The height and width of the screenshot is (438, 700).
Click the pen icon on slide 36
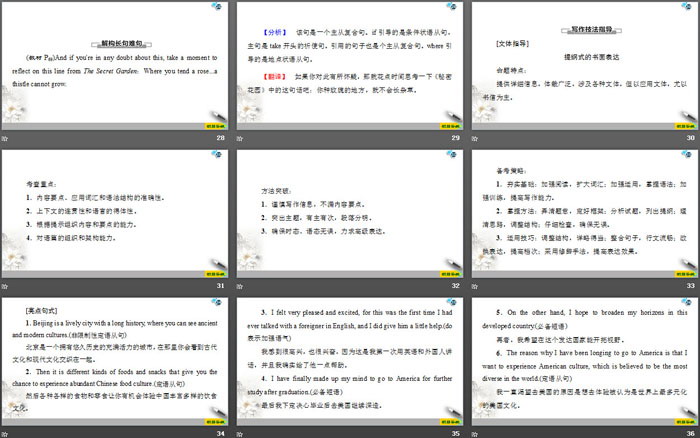(x=688, y=412)
